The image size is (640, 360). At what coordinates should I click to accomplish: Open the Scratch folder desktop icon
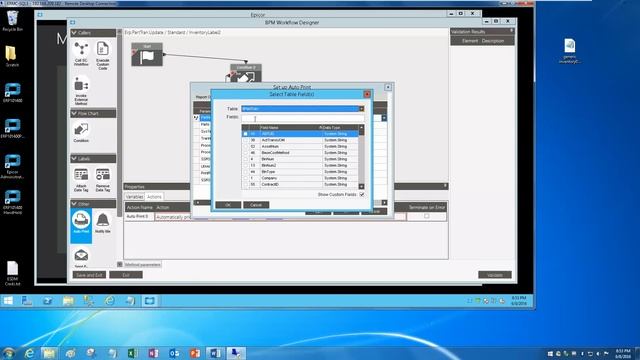pos(12,56)
